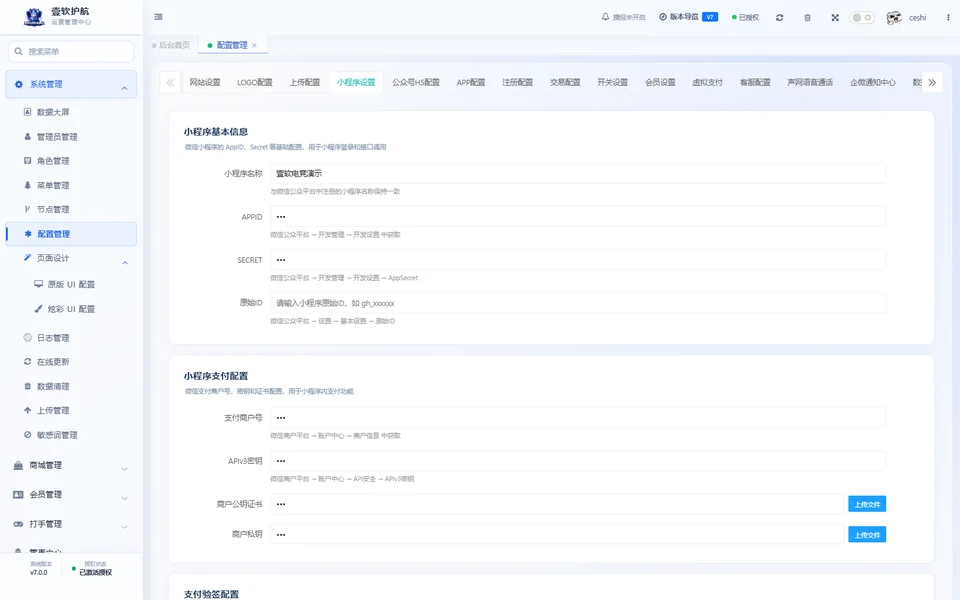Click the trash clear-cache icon in header
Image resolution: width=960 pixels, height=600 pixels.
pyautogui.click(x=808, y=18)
